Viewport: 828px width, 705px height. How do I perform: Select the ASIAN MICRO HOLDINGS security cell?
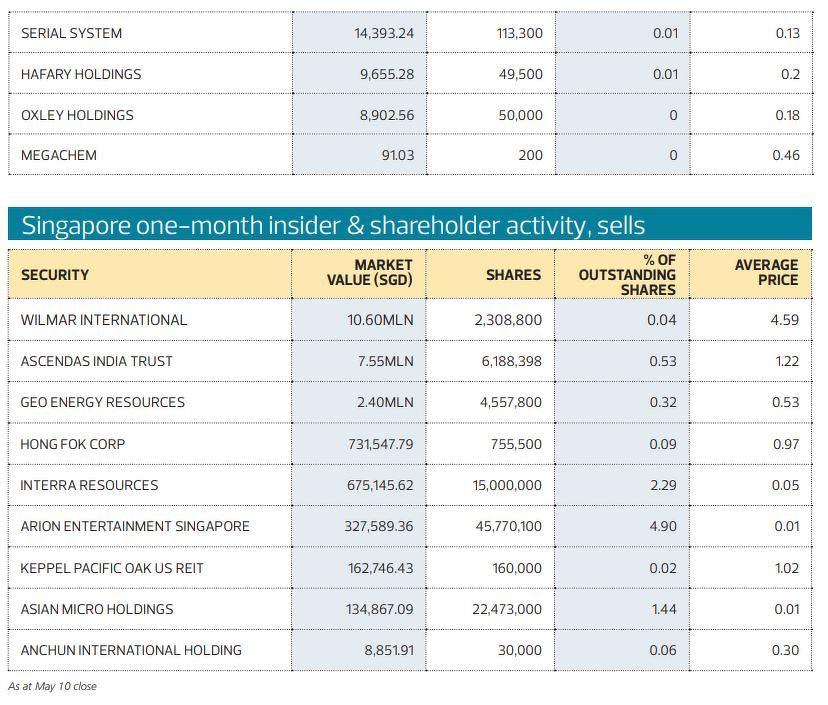tap(97, 609)
